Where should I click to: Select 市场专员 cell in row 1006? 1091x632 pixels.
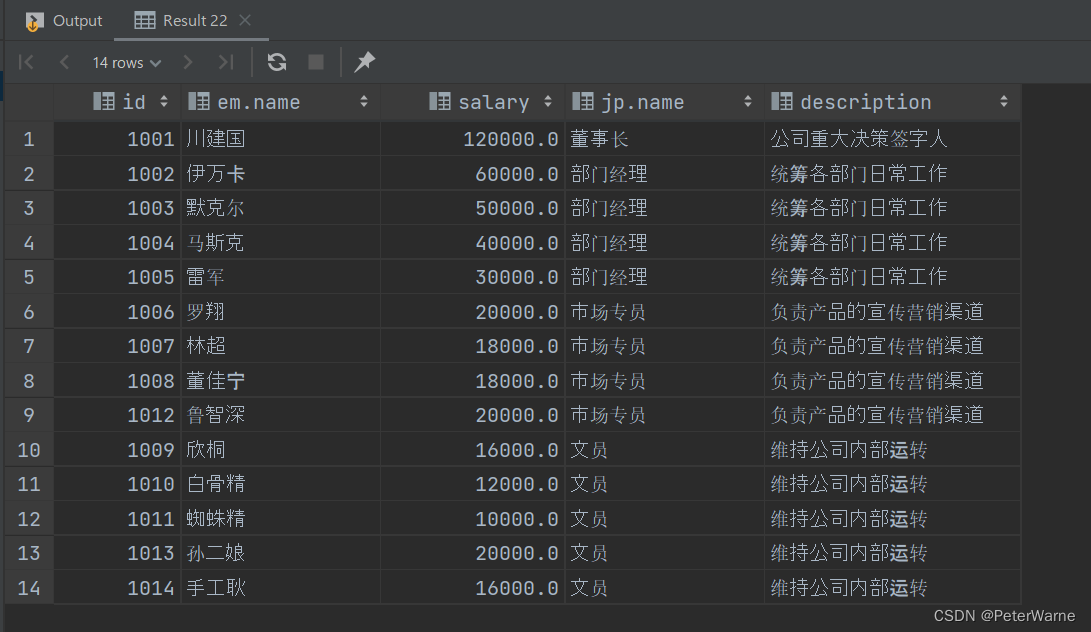[664, 312]
